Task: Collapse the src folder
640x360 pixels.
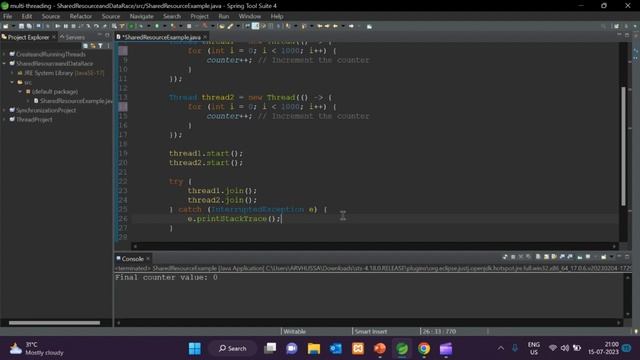Action: [12, 82]
